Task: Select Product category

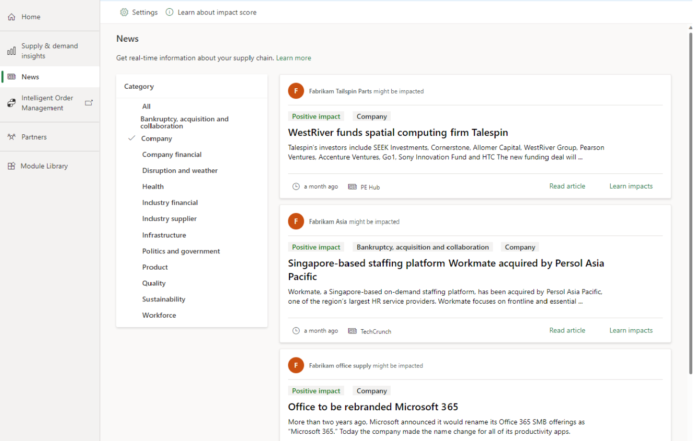Action: [155, 267]
